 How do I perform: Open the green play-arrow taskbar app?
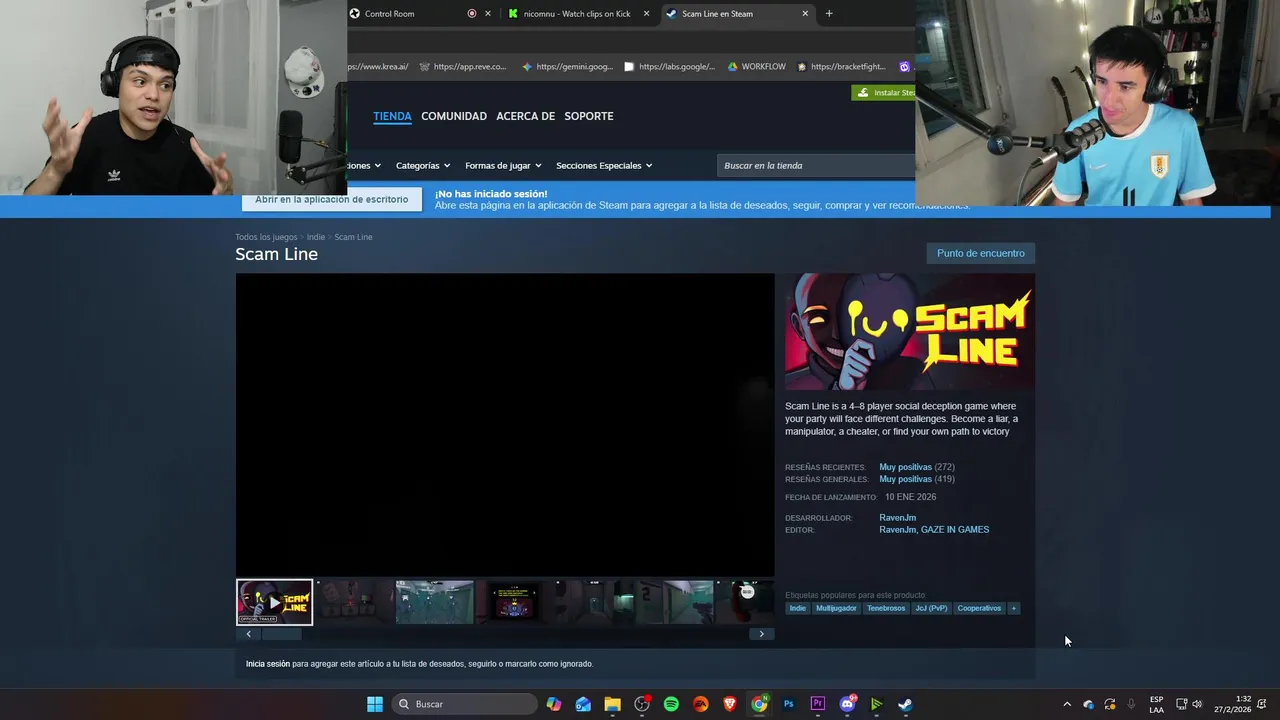tap(876, 704)
